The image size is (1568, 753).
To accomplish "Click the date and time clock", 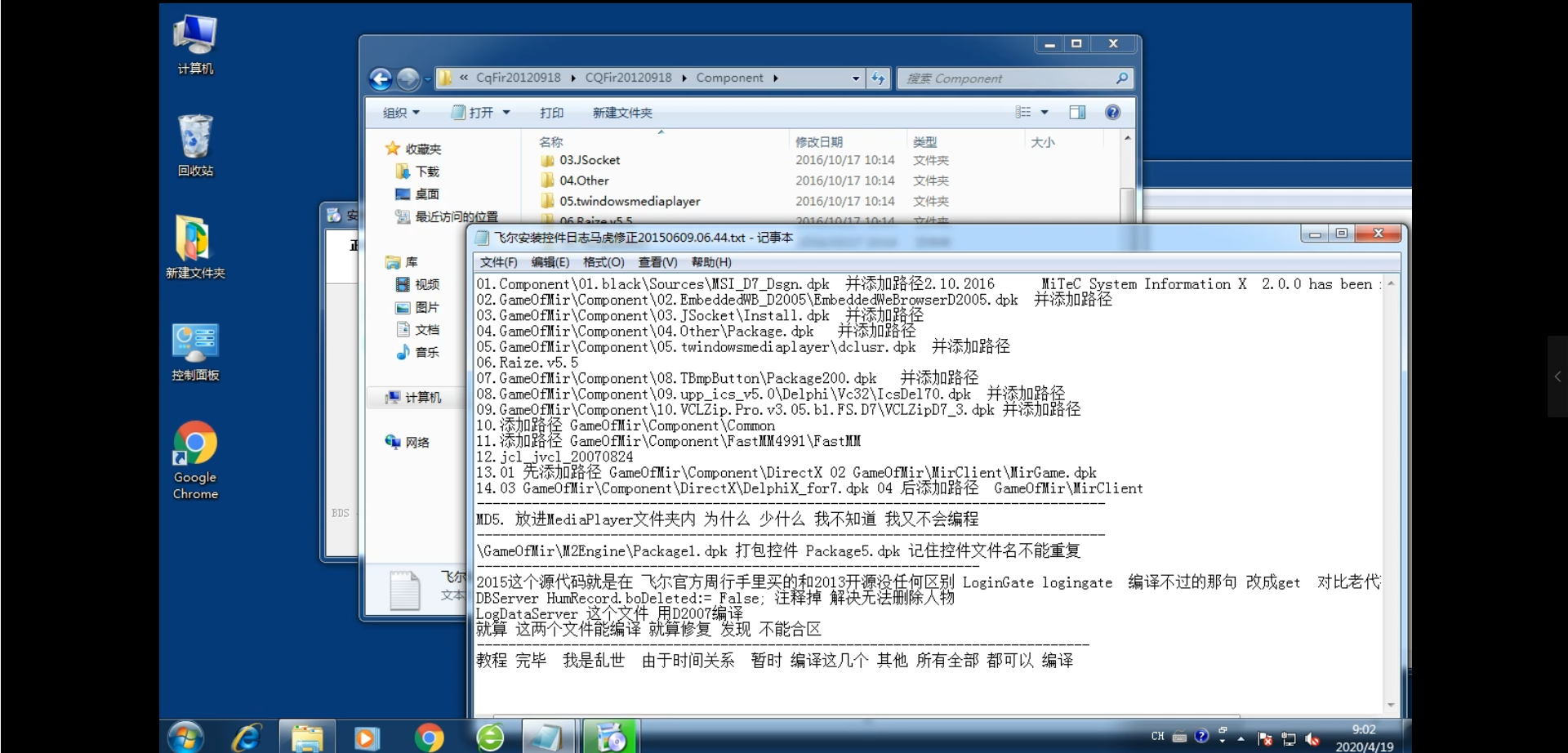I will (x=1364, y=738).
